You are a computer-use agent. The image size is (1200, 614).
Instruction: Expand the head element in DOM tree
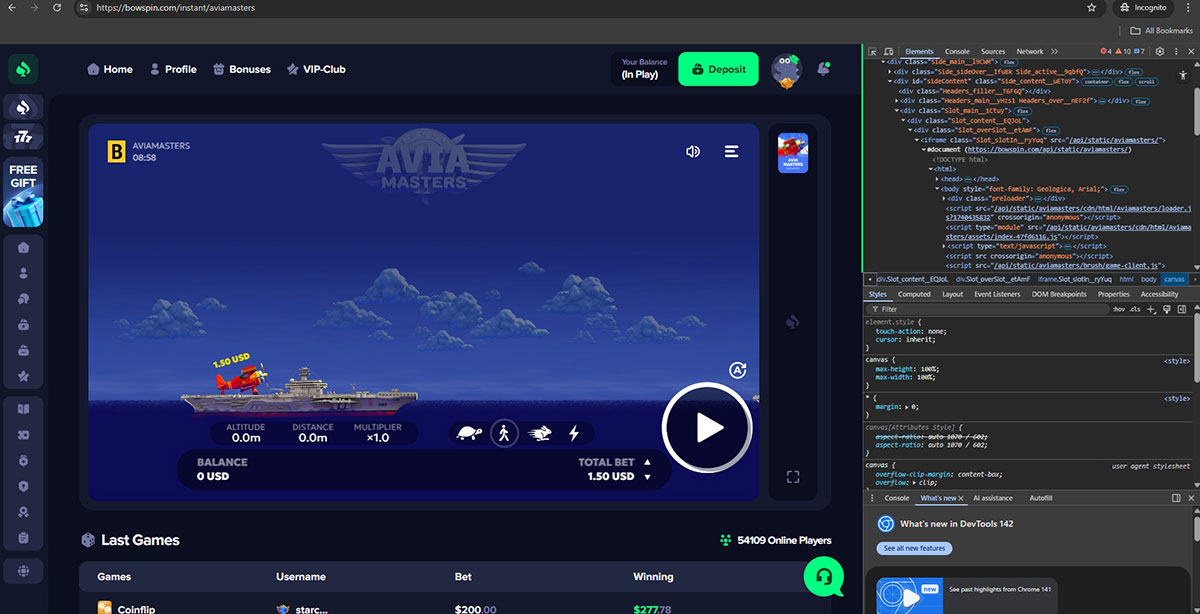click(937, 179)
